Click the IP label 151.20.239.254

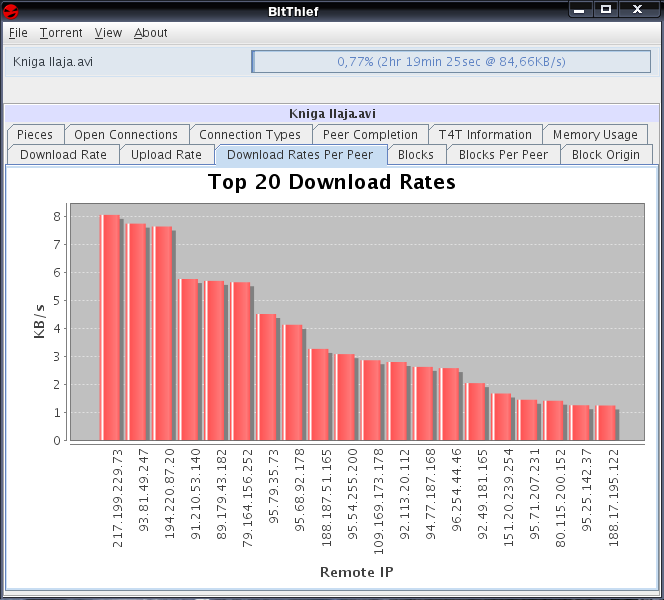point(508,498)
